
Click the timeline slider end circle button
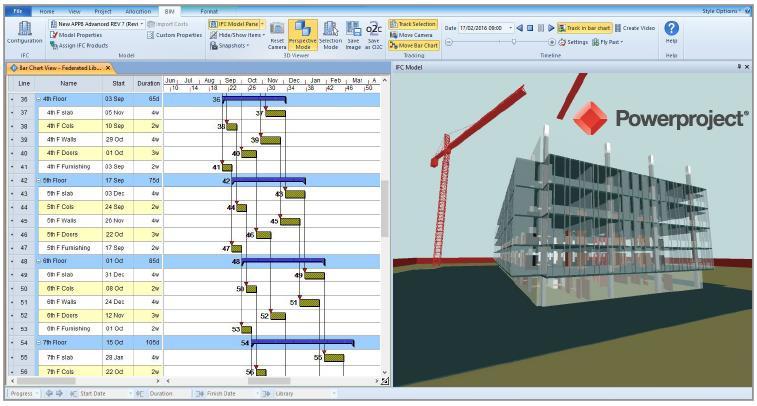pyautogui.click(x=551, y=42)
